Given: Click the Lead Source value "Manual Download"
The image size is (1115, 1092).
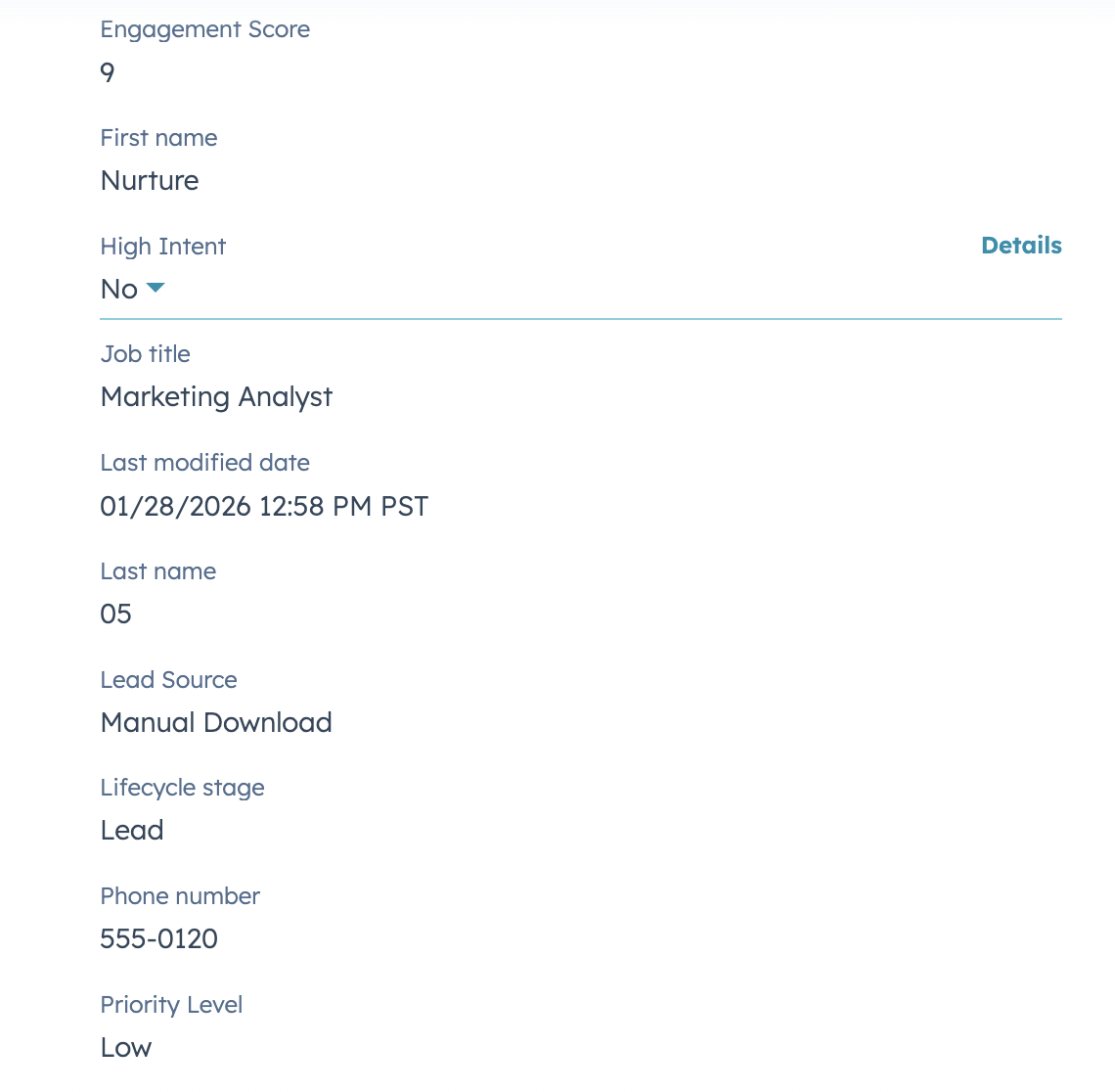Looking at the screenshot, I should 215,723.
